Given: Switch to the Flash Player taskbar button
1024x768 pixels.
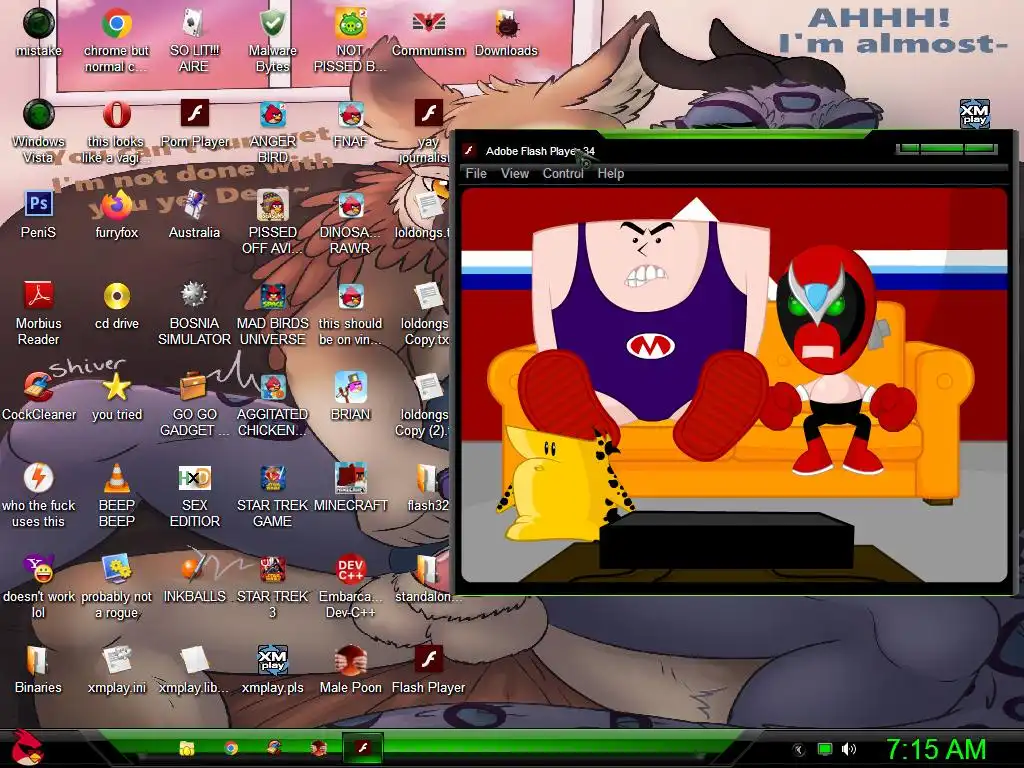Looking at the screenshot, I should pyautogui.click(x=362, y=748).
